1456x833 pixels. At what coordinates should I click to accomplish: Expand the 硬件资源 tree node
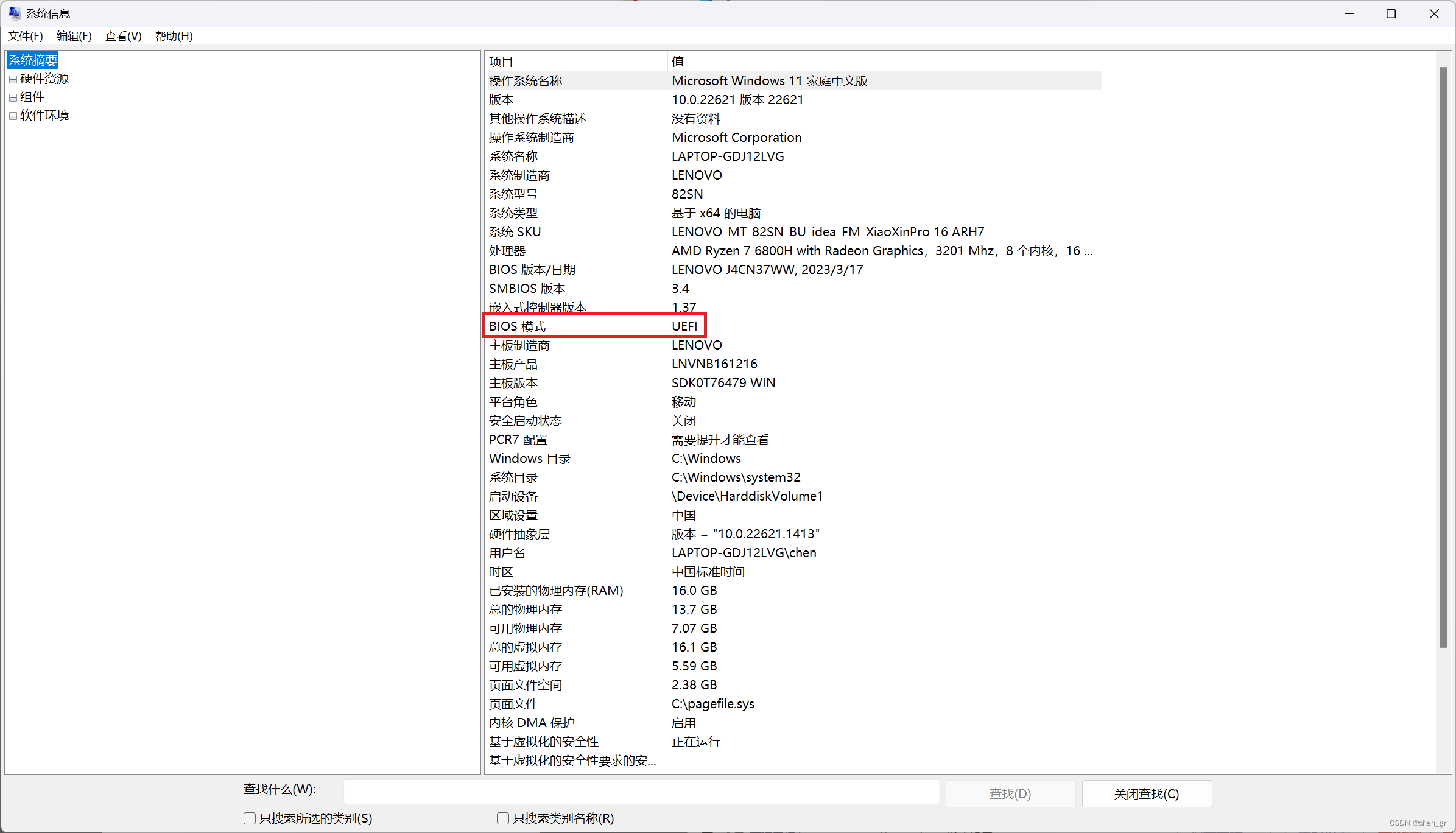pyautogui.click(x=13, y=79)
